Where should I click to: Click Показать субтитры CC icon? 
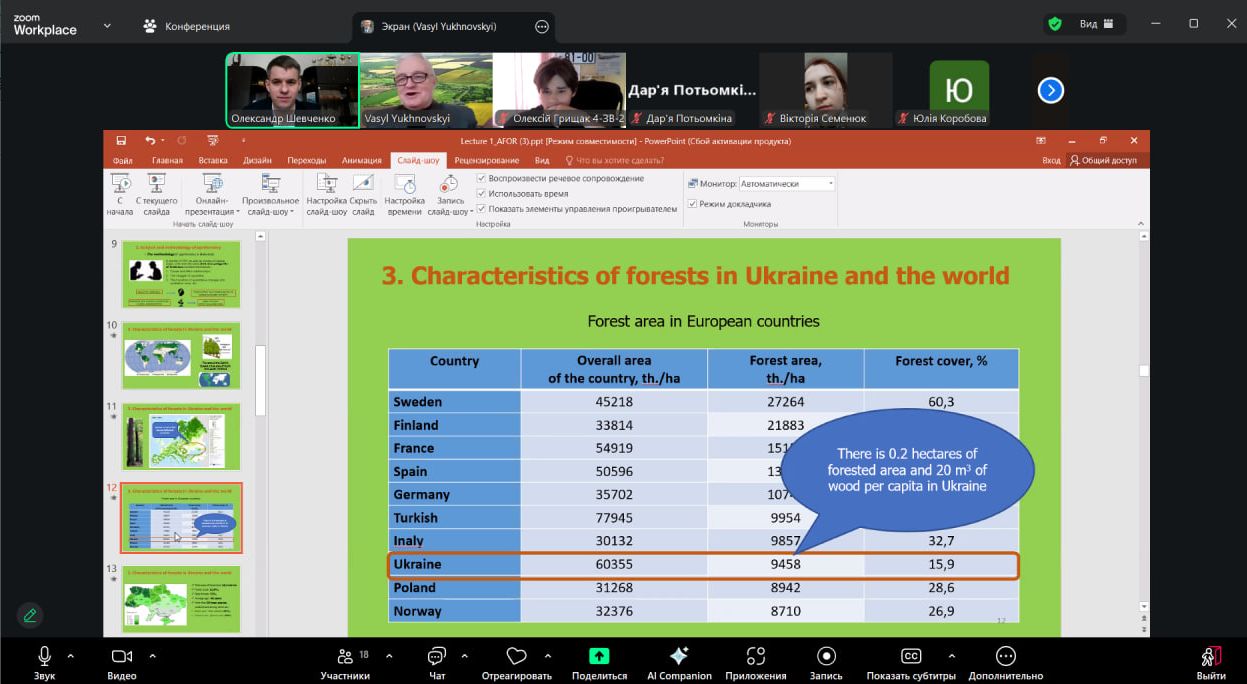click(x=911, y=656)
